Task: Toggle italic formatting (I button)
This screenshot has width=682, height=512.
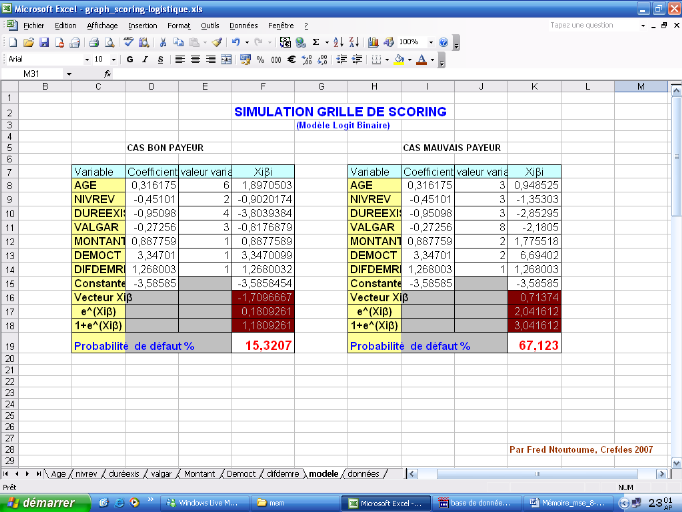Action: click(145, 60)
